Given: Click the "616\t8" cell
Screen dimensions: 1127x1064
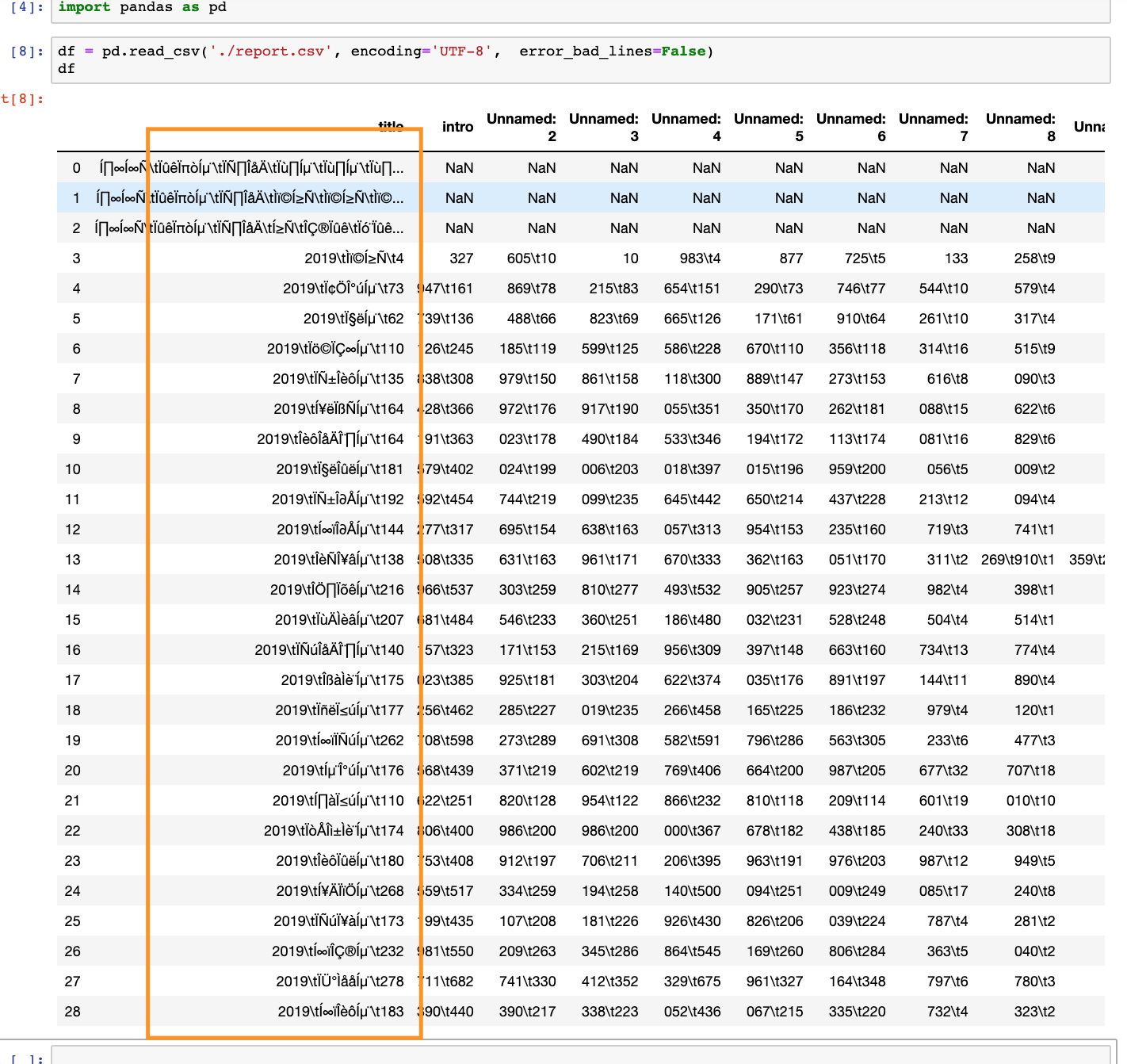Looking at the screenshot, I should point(948,379).
